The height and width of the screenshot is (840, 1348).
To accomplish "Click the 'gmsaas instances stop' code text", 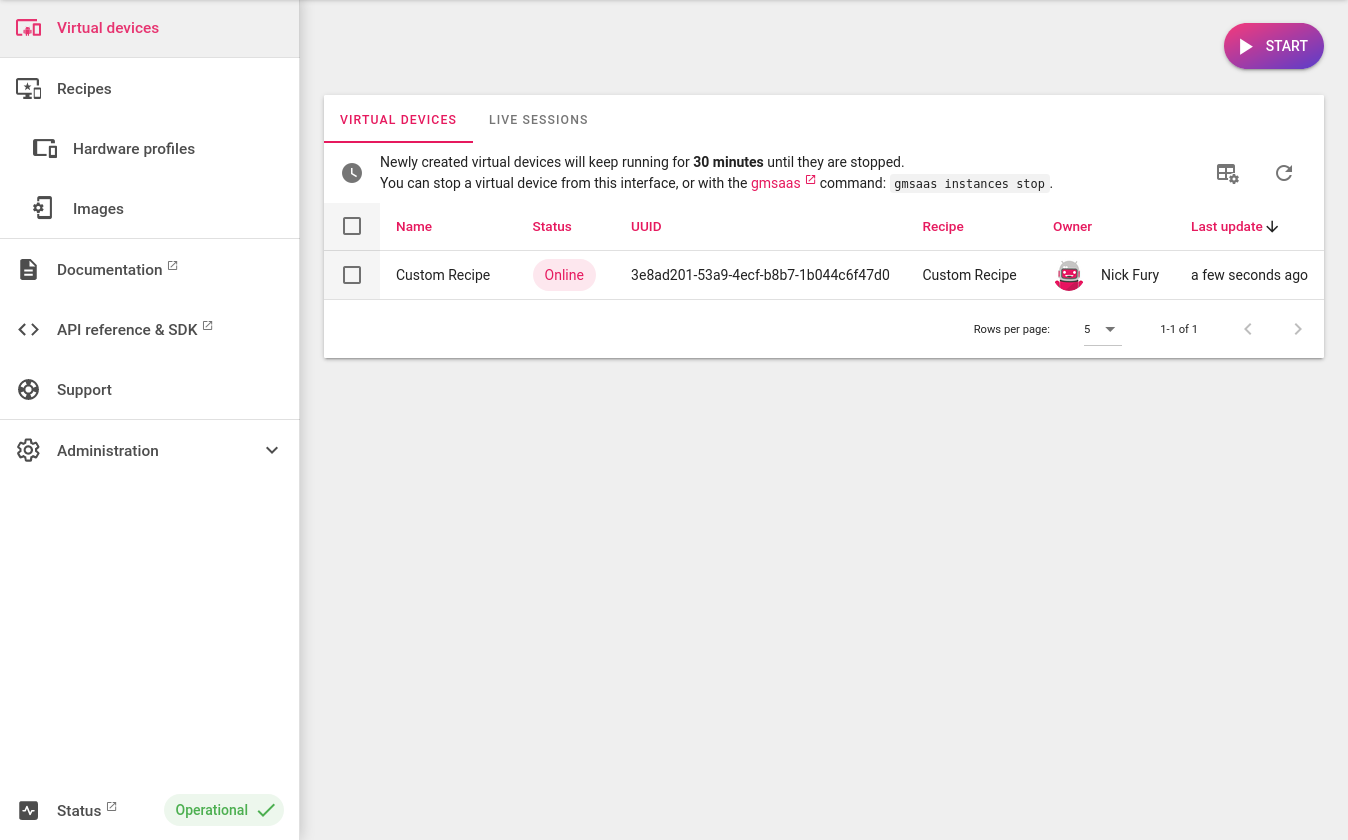I will [x=970, y=184].
